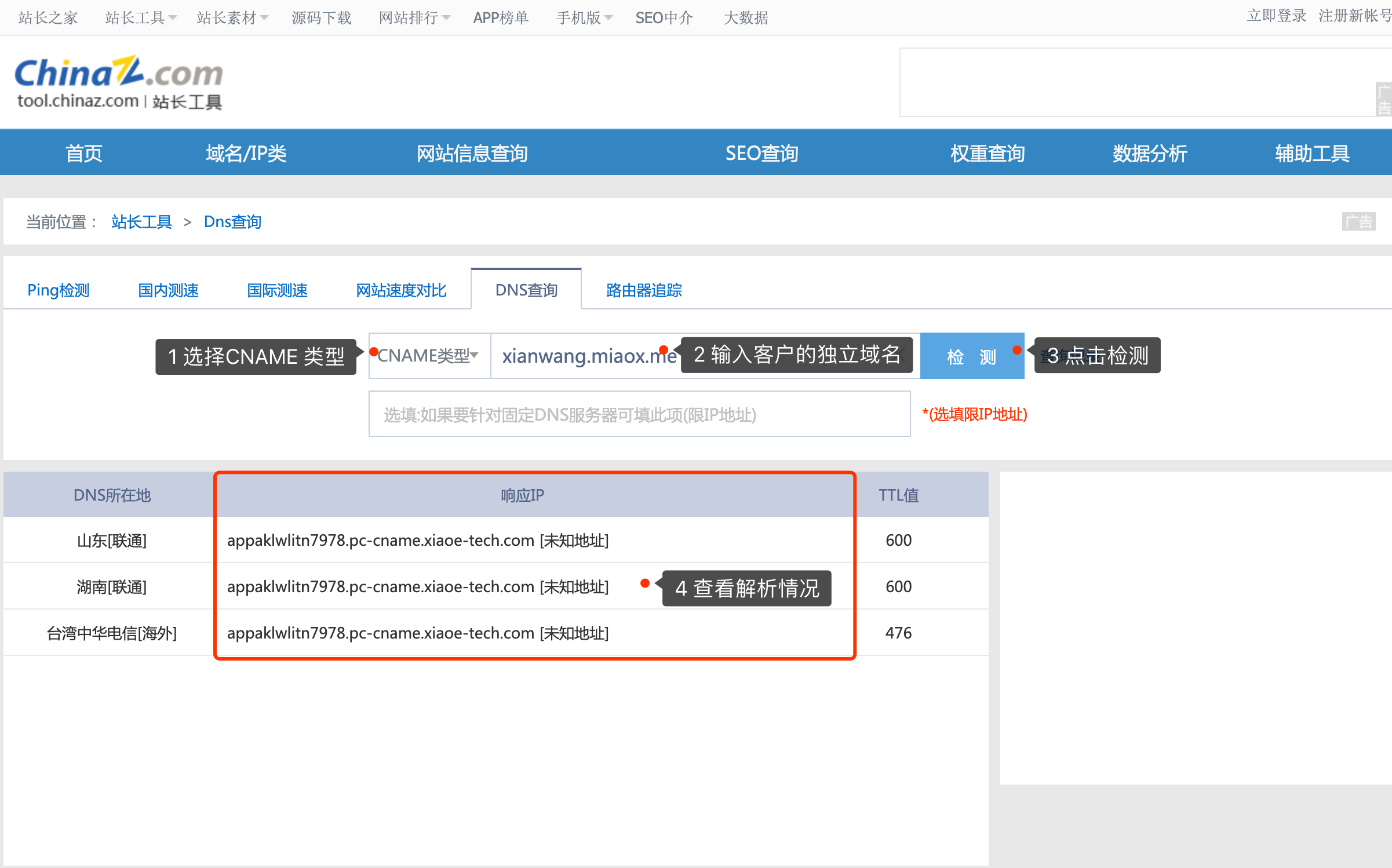
Task: Open CNAME类型 record type dropdown
Action: (429, 355)
